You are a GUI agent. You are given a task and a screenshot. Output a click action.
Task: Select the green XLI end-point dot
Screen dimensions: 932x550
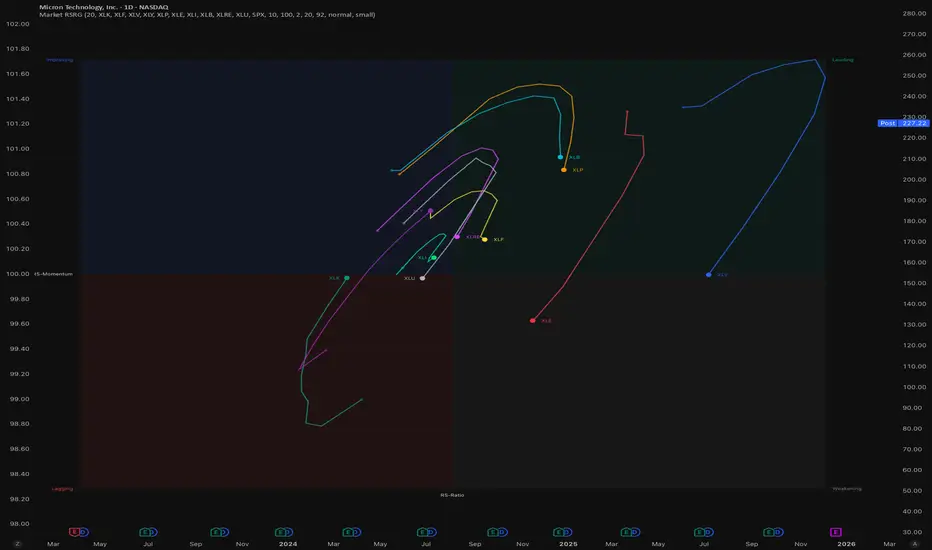coord(434,257)
